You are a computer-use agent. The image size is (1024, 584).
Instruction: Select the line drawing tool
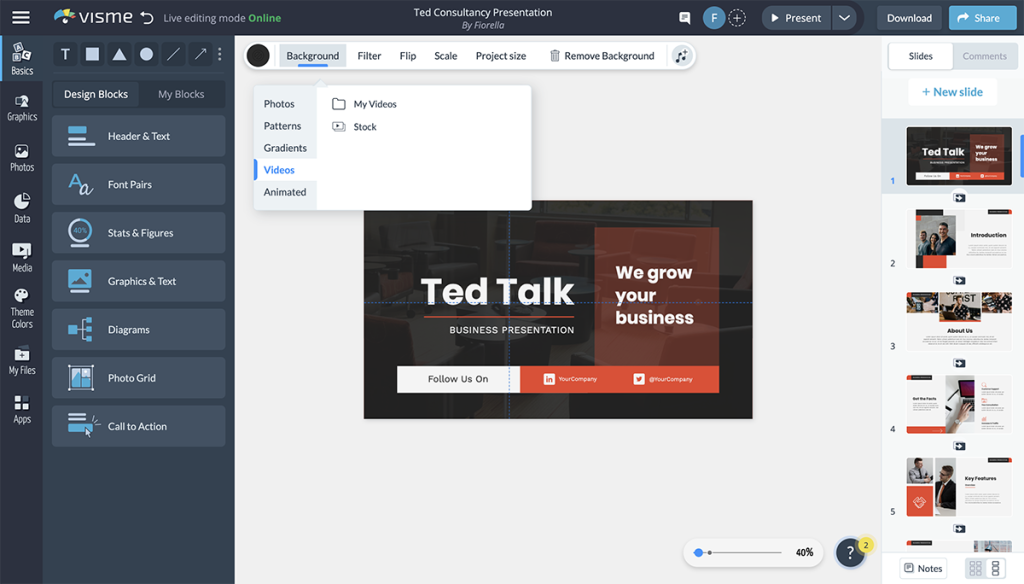(x=171, y=54)
